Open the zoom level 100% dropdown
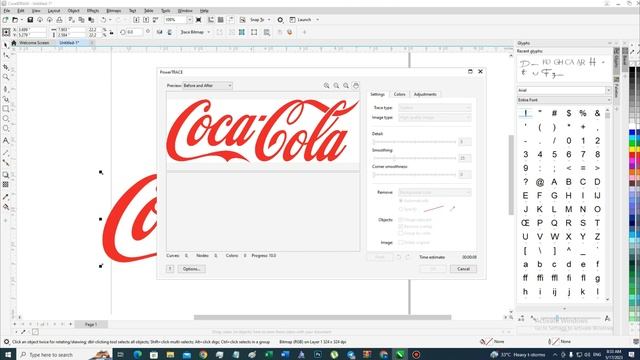This screenshot has height=360, width=640. click(x=189, y=20)
